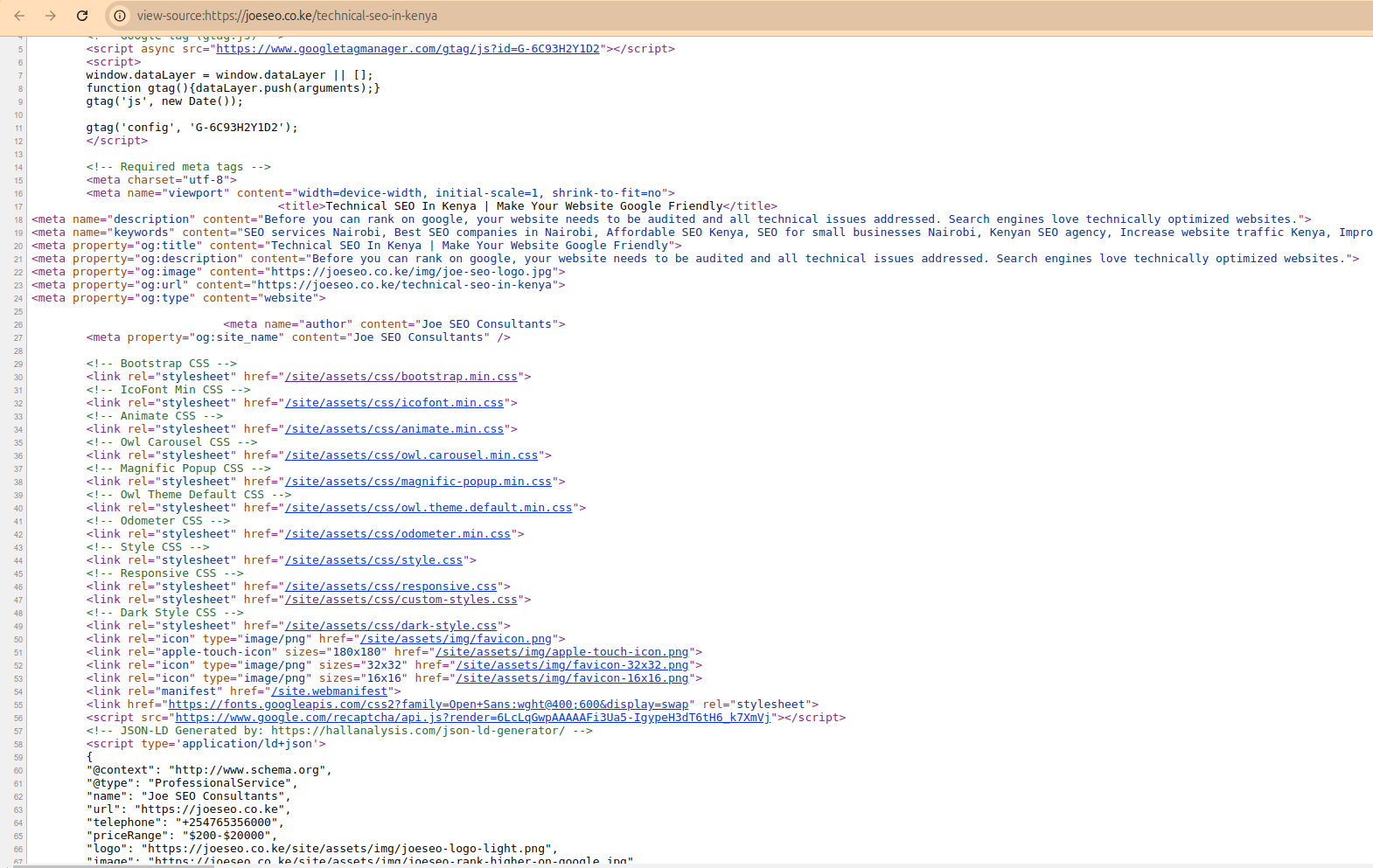Click the browser forward arrow button
The height and width of the screenshot is (868, 1373).
click(51, 16)
